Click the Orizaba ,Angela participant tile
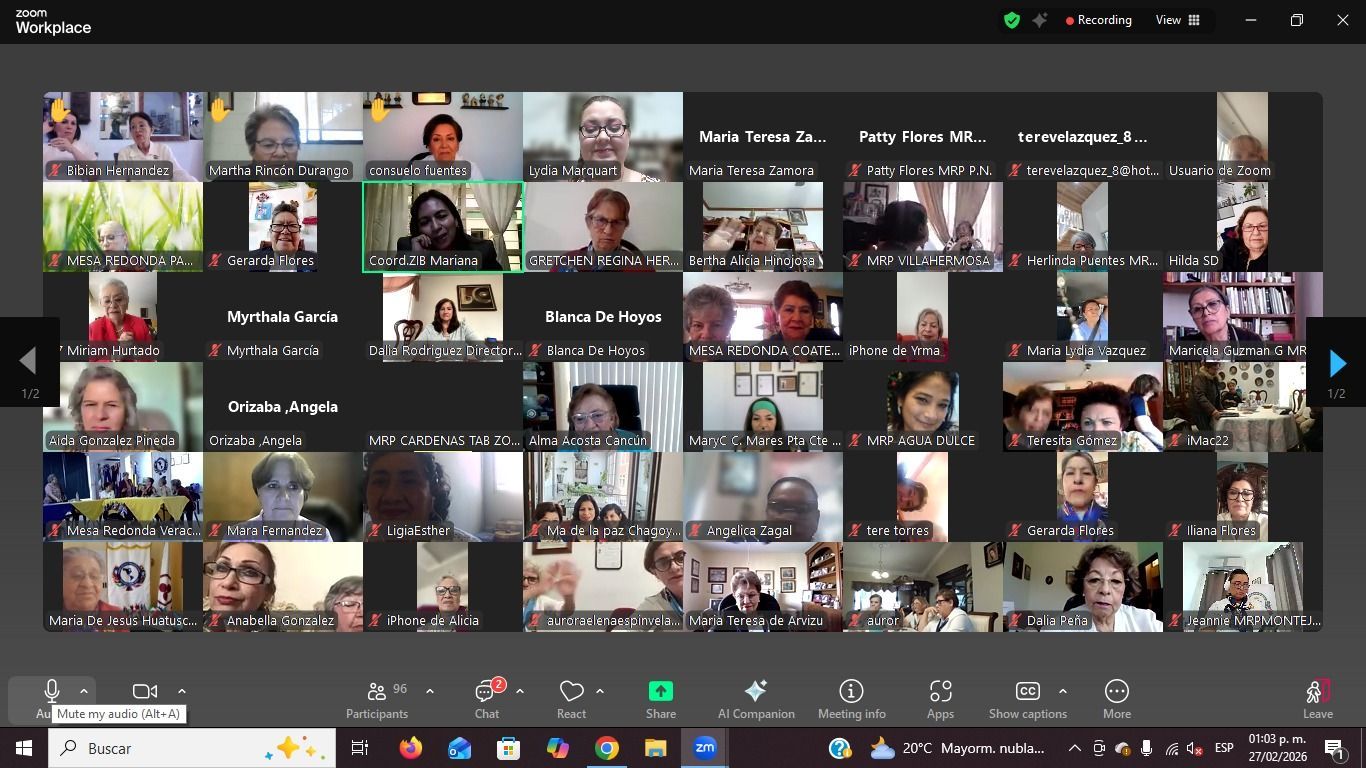 pyautogui.click(x=283, y=407)
